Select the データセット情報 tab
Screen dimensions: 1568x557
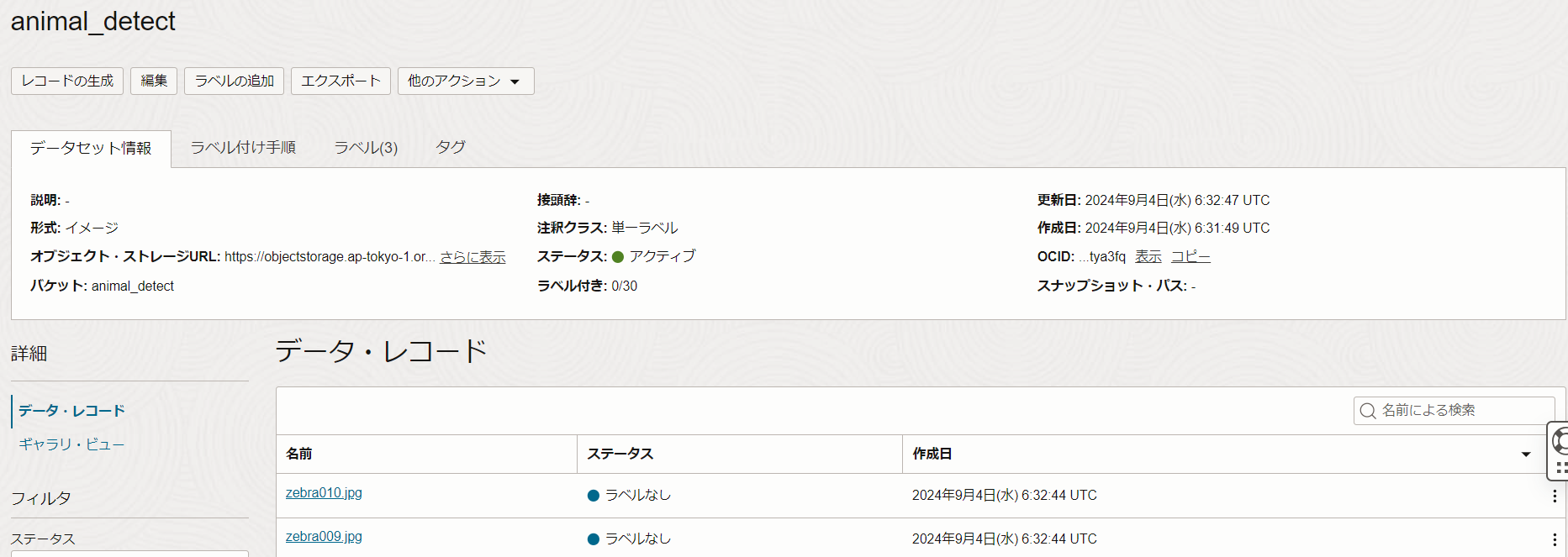(91, 149)
